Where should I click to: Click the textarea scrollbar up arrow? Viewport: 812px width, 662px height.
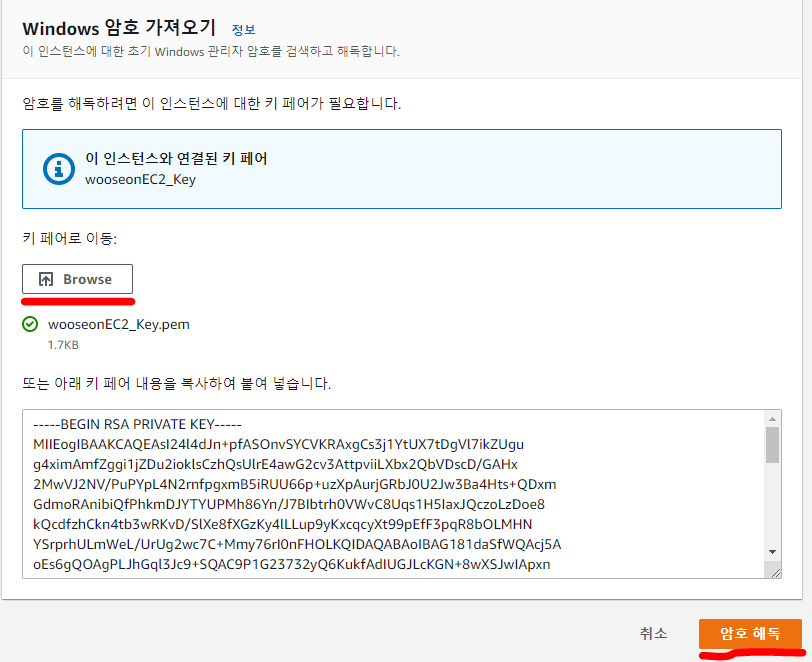point(772,419)
